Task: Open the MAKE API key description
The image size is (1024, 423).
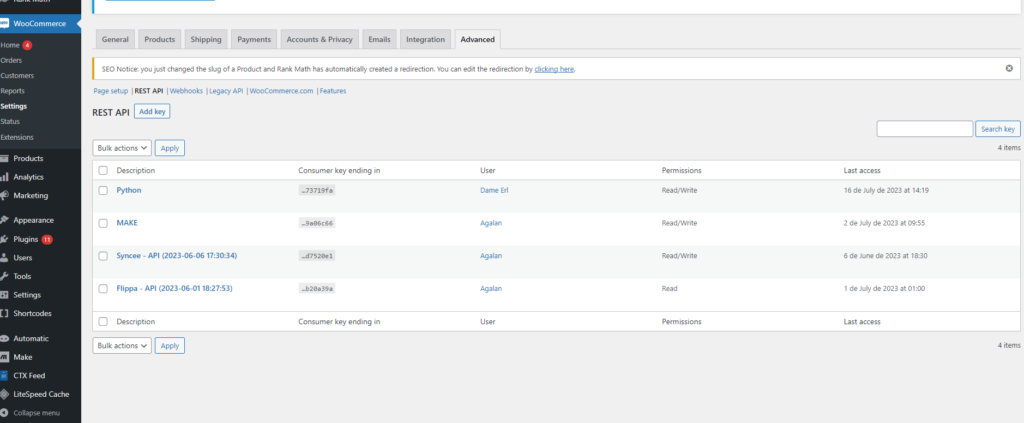Action: pyautogui.click(x=127, y=223)
